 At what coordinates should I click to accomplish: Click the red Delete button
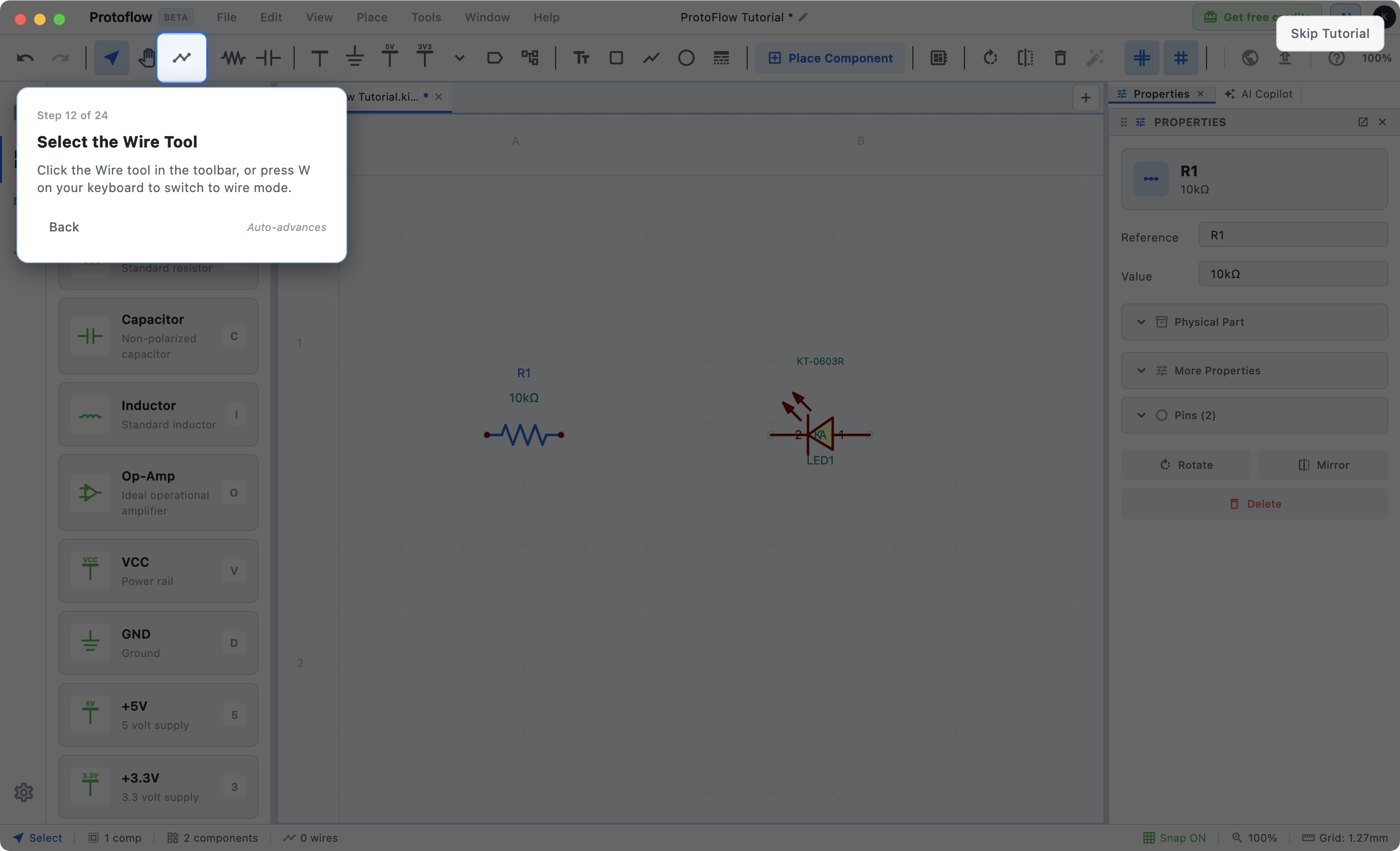pyautogui.click(x=1254, y=504)
